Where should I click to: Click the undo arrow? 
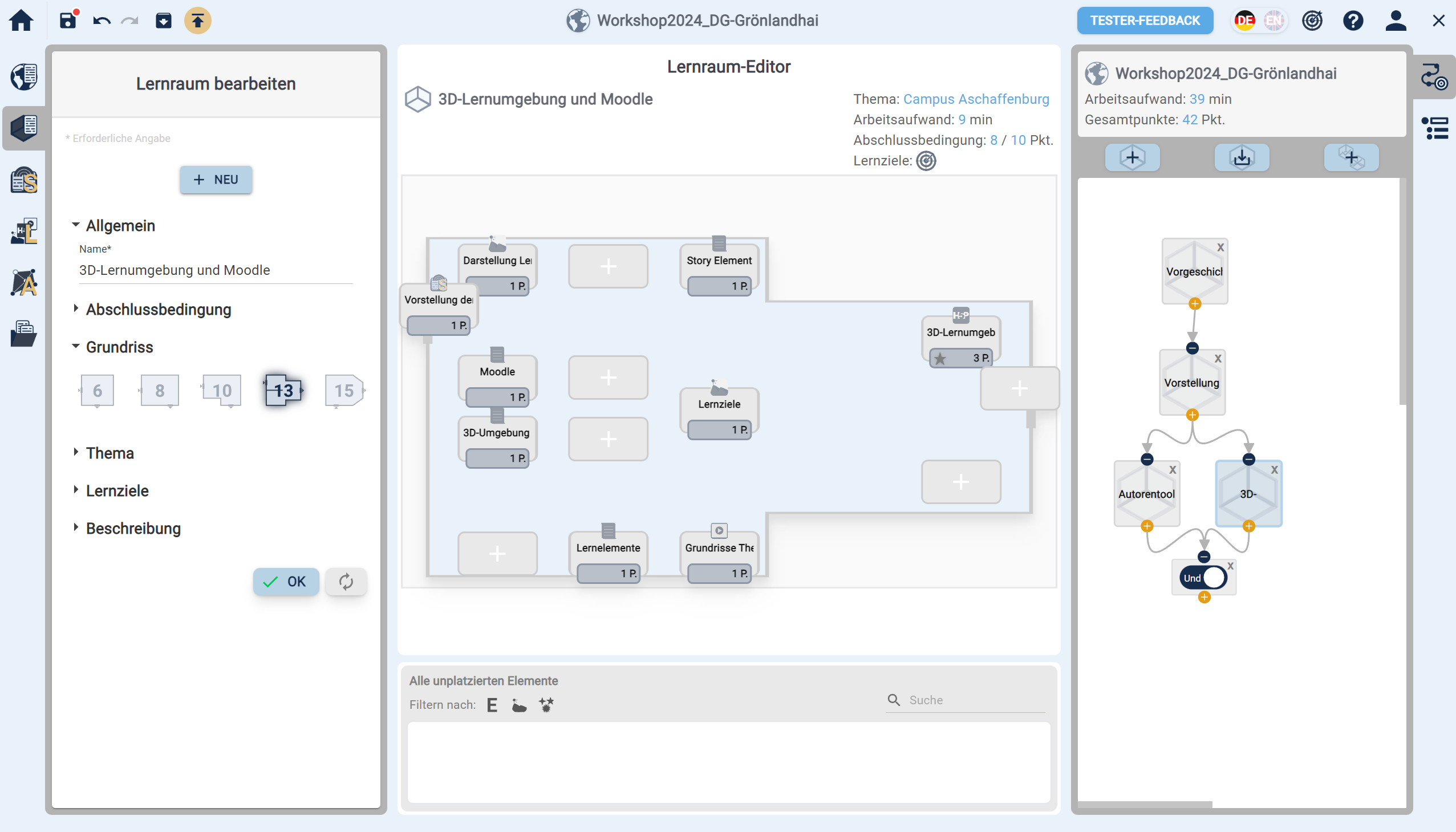102,21
